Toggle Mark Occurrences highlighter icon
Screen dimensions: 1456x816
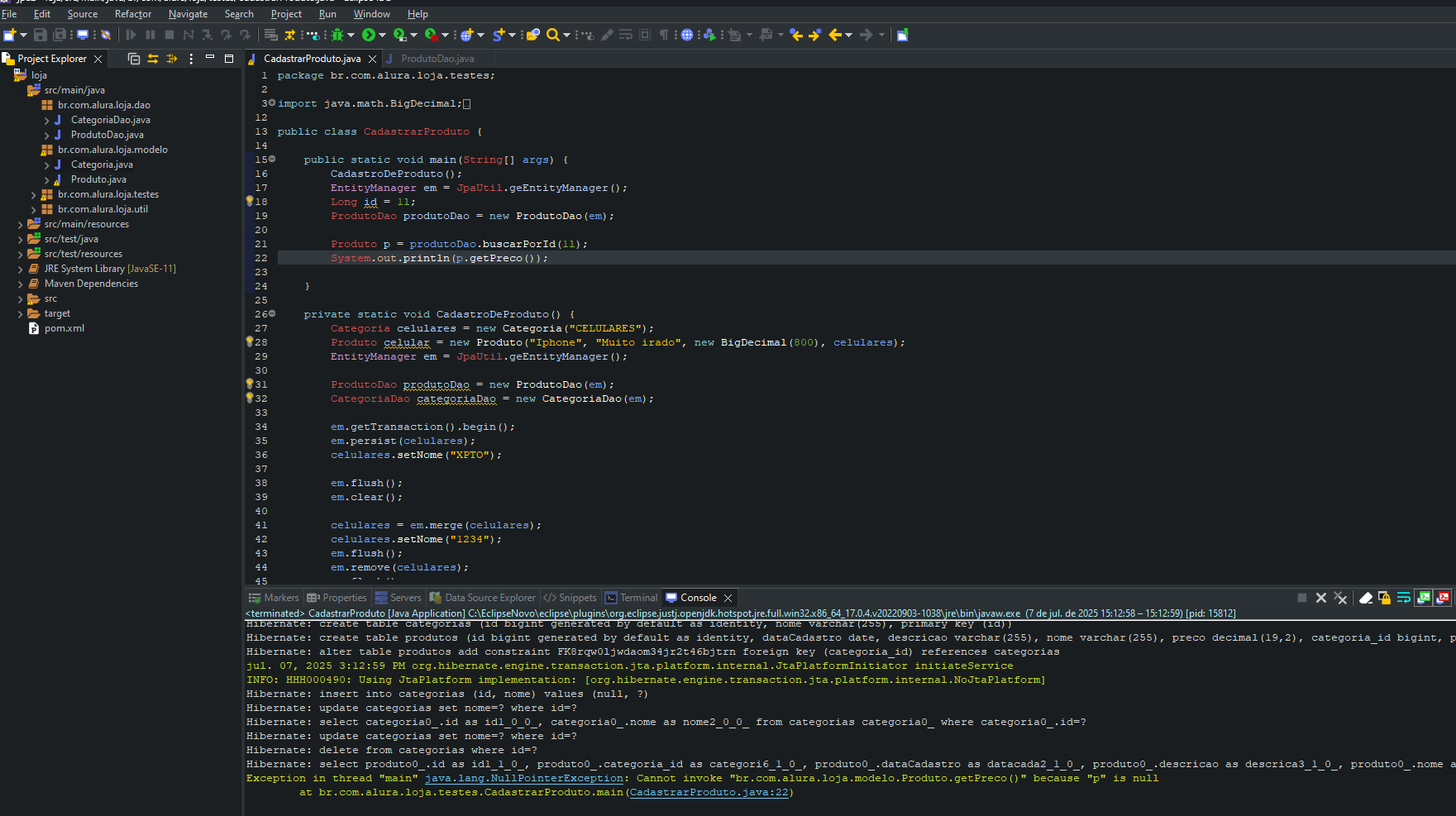click(x=607, y=35)
